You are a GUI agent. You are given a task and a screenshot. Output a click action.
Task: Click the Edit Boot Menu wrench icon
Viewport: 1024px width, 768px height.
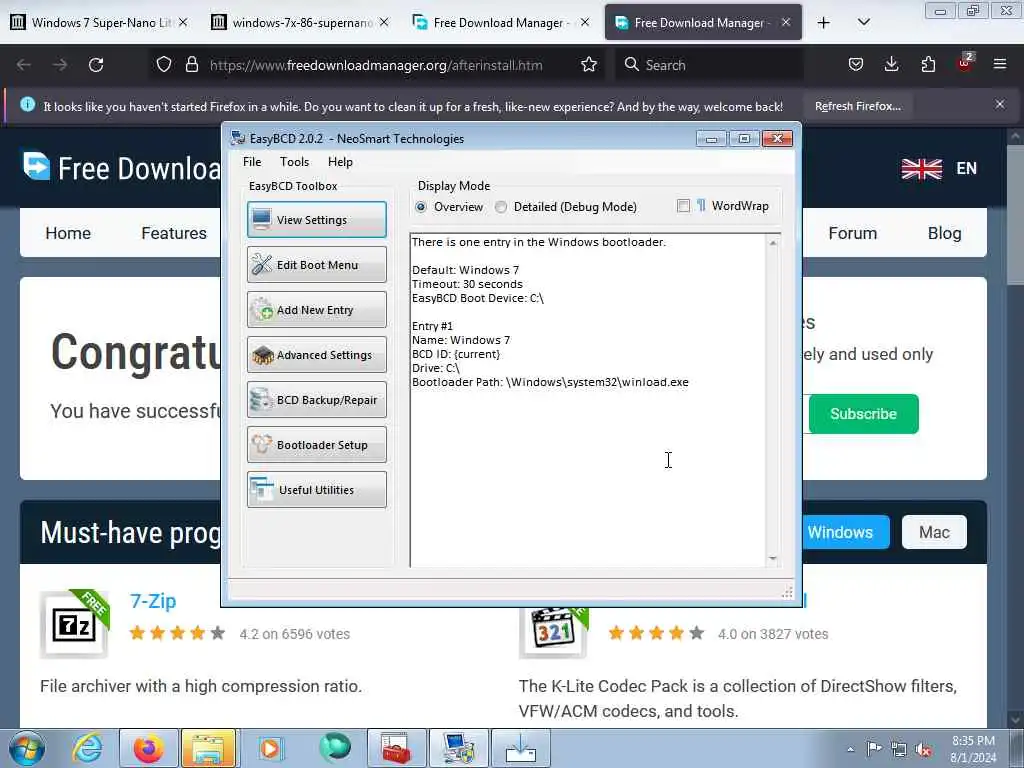(262, 264)
